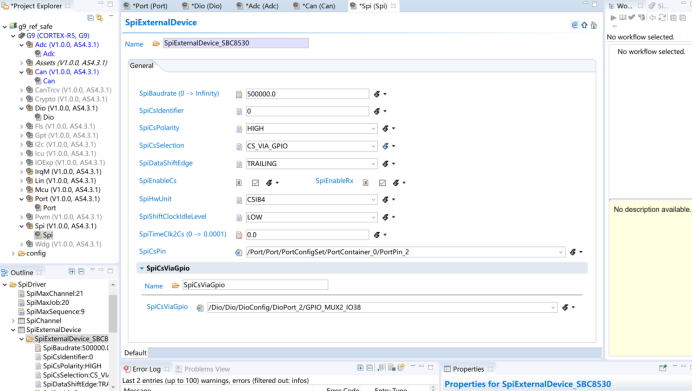
Task: Edit the SpiCsViaGpio Name field
Action: point(255,285)
